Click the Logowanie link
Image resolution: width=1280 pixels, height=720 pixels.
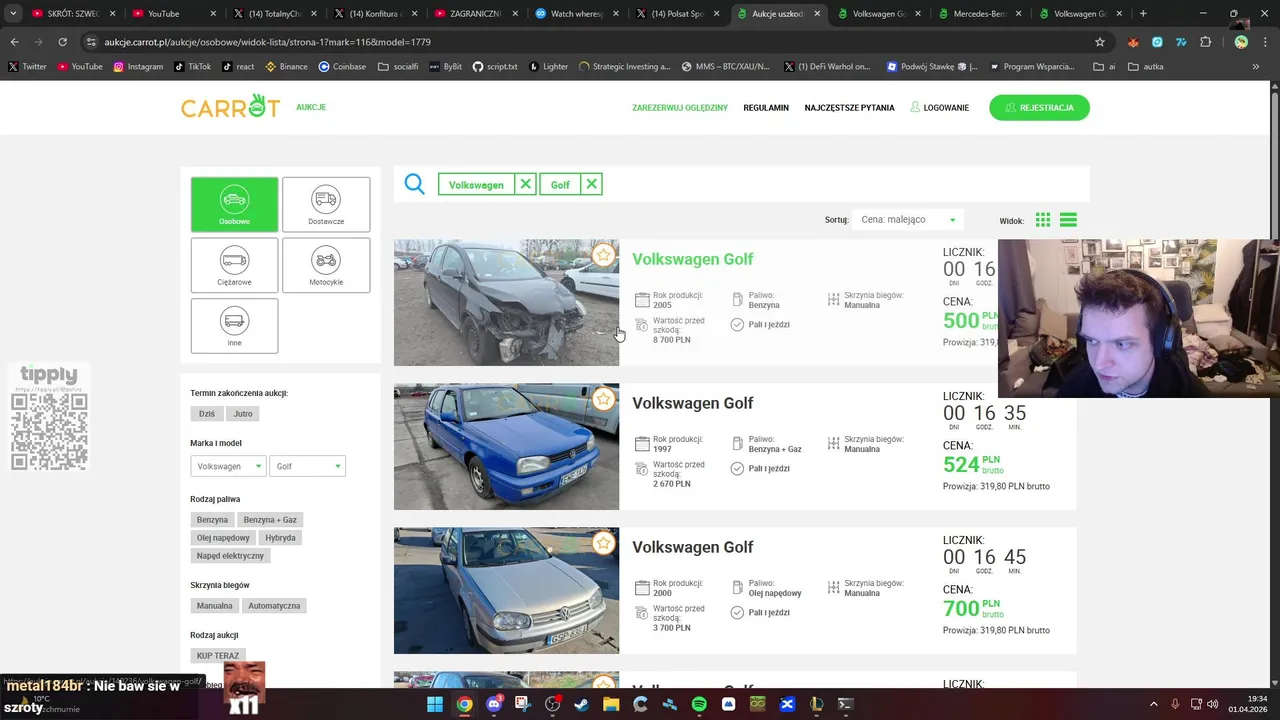[939, 108]
